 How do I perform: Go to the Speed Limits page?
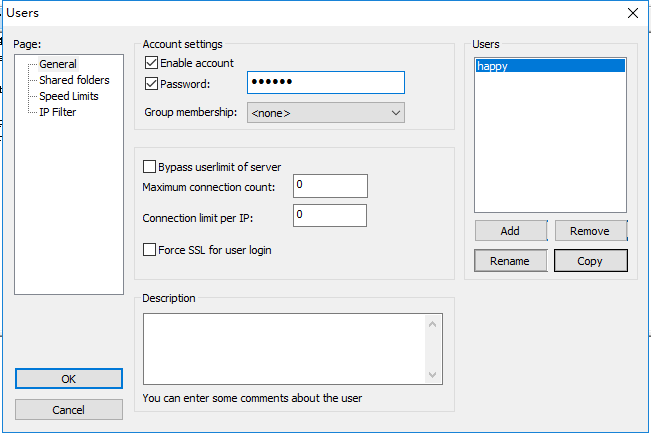69,97
